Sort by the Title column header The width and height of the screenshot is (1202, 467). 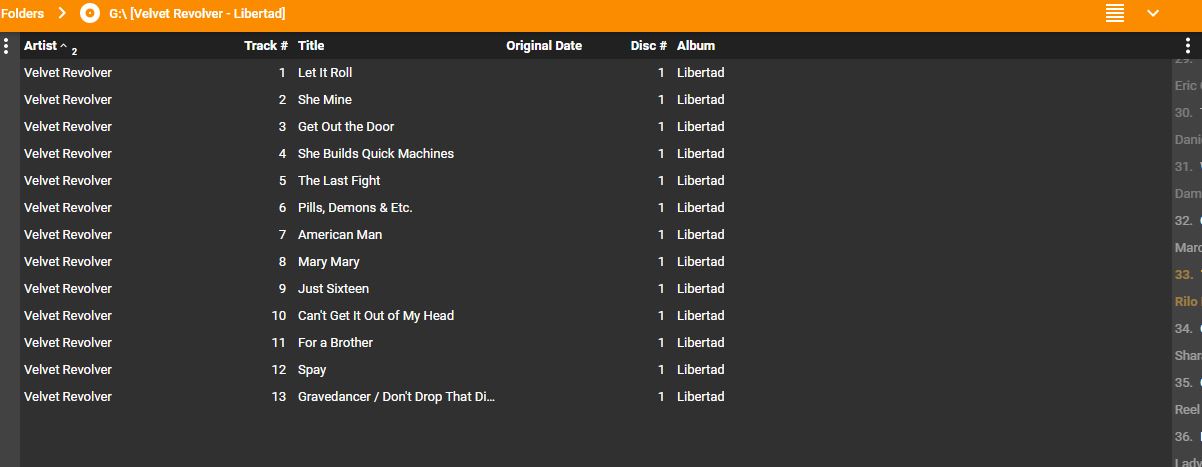point(311,46)
